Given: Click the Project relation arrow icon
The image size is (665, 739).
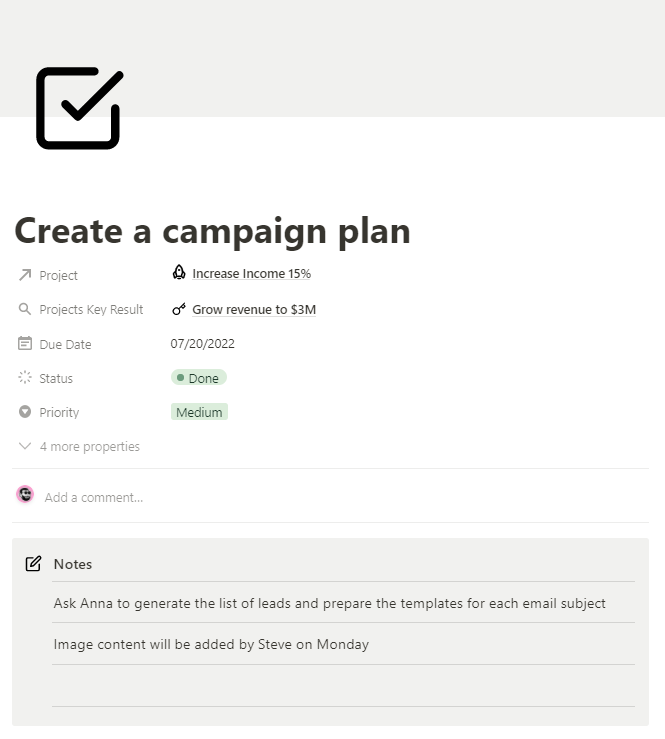Looking at the screenshot, I should pos(25,275).
